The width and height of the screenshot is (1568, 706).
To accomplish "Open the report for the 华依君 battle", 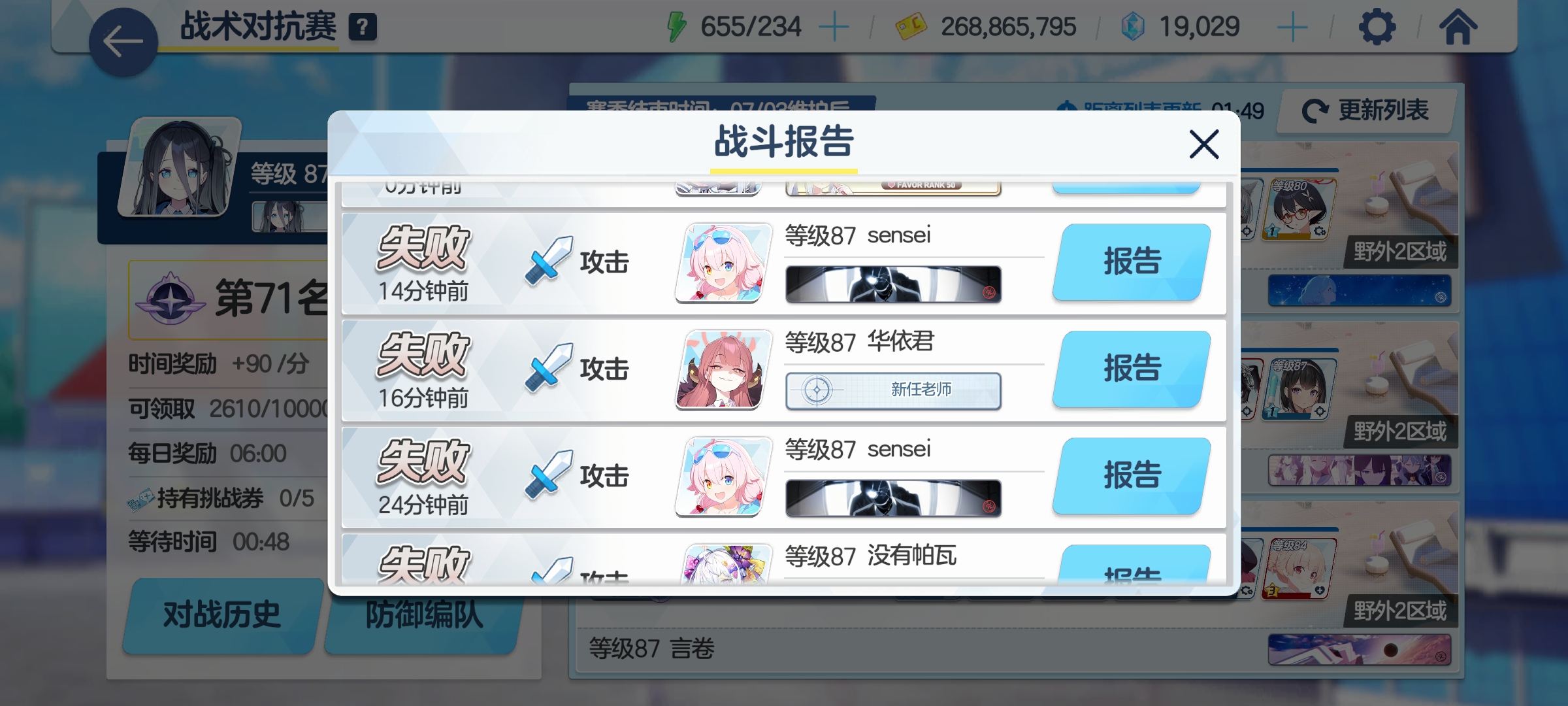I will pos(1132,369).
